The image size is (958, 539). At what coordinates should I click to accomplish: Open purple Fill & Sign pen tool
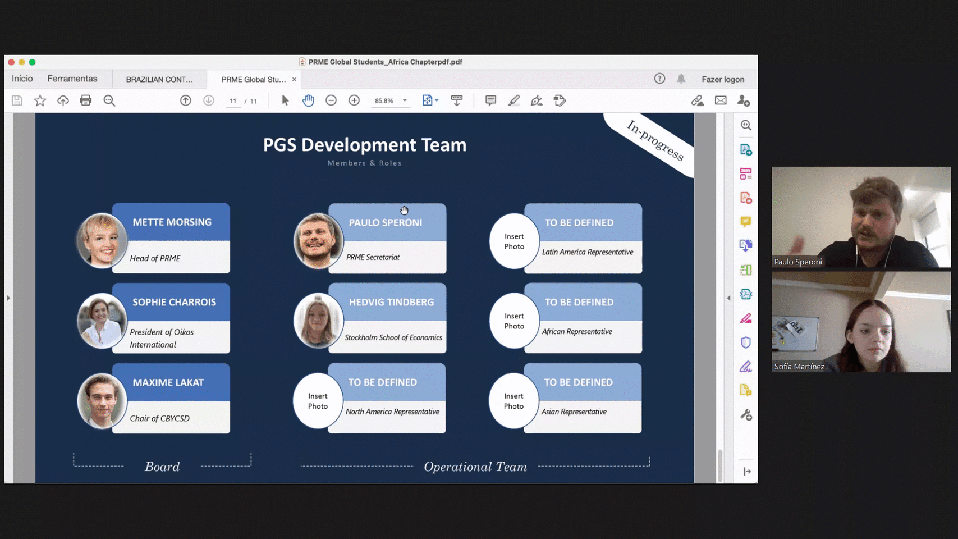(746, 367)
